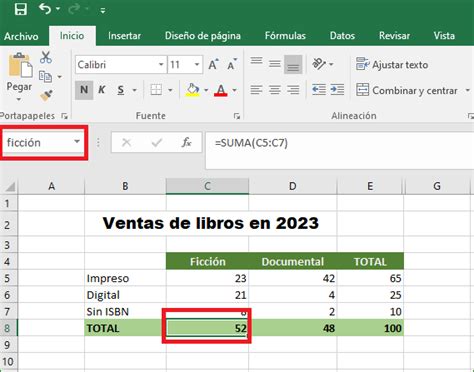
Task: Align text to bottom of cell
Action: click(x=293, y=64)
